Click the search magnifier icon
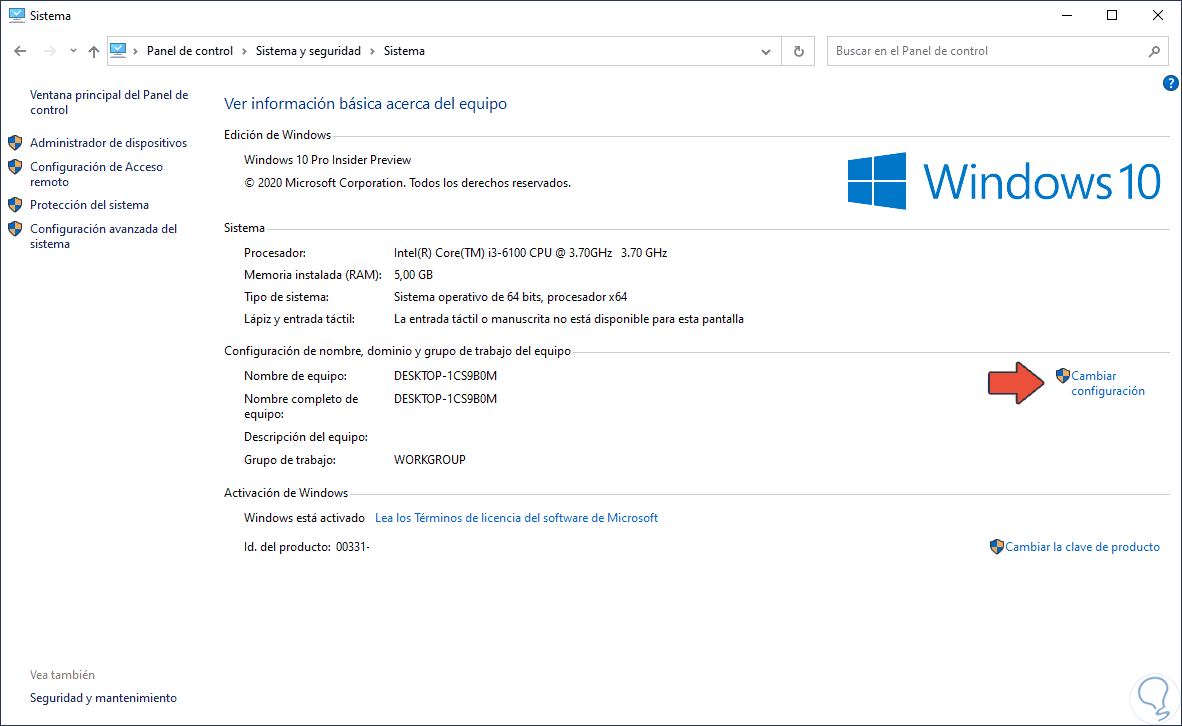This screenshot has height=726, width=1182. coord(1154,51)
